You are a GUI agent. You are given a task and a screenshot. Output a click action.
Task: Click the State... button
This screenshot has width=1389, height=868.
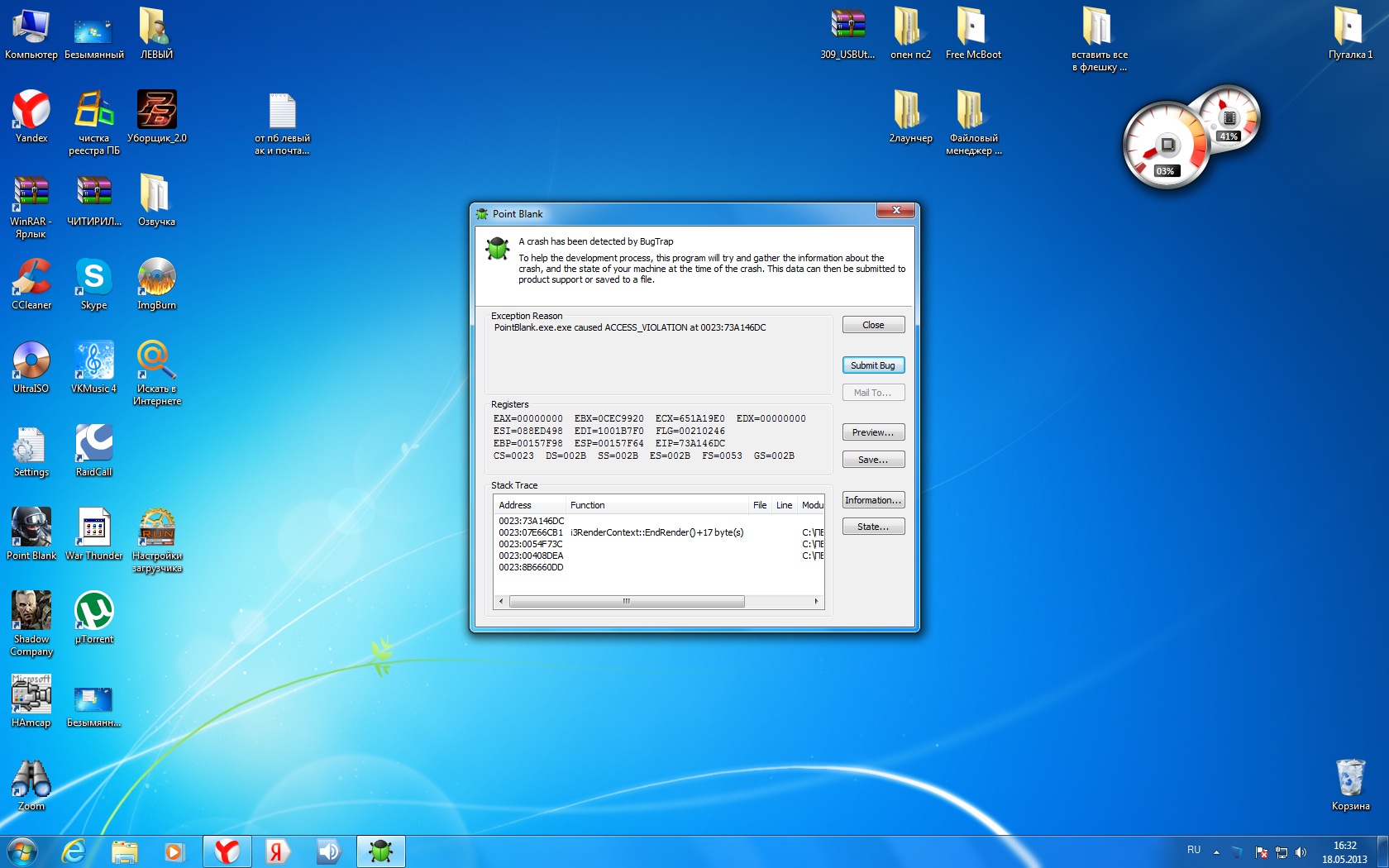(x=873, y=527)
